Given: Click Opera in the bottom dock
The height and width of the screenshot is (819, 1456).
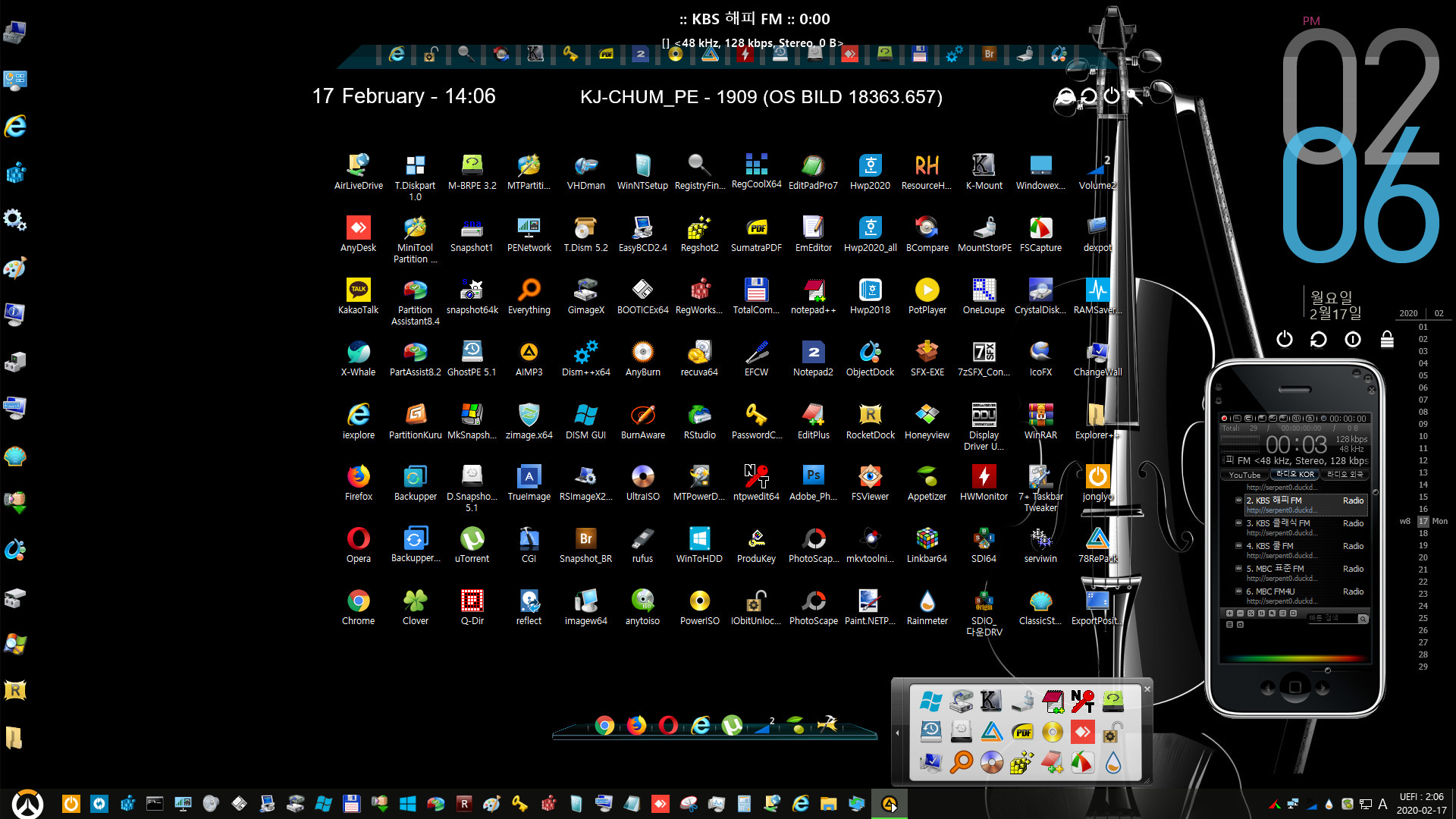Looking at the screenshot, I should coord(668,726).
